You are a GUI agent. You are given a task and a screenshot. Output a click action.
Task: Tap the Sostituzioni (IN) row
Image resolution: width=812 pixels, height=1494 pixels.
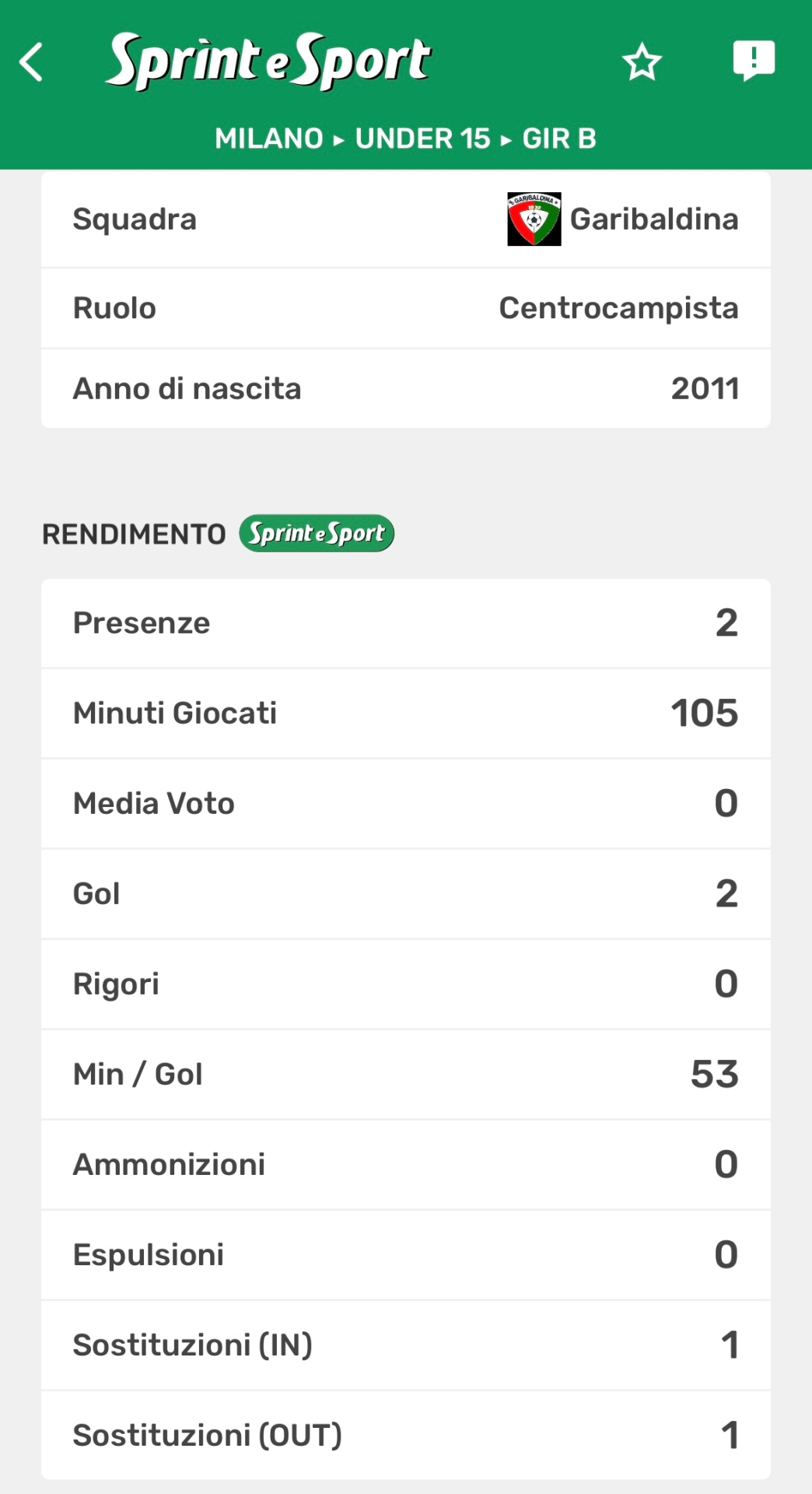pos(405,1345)
